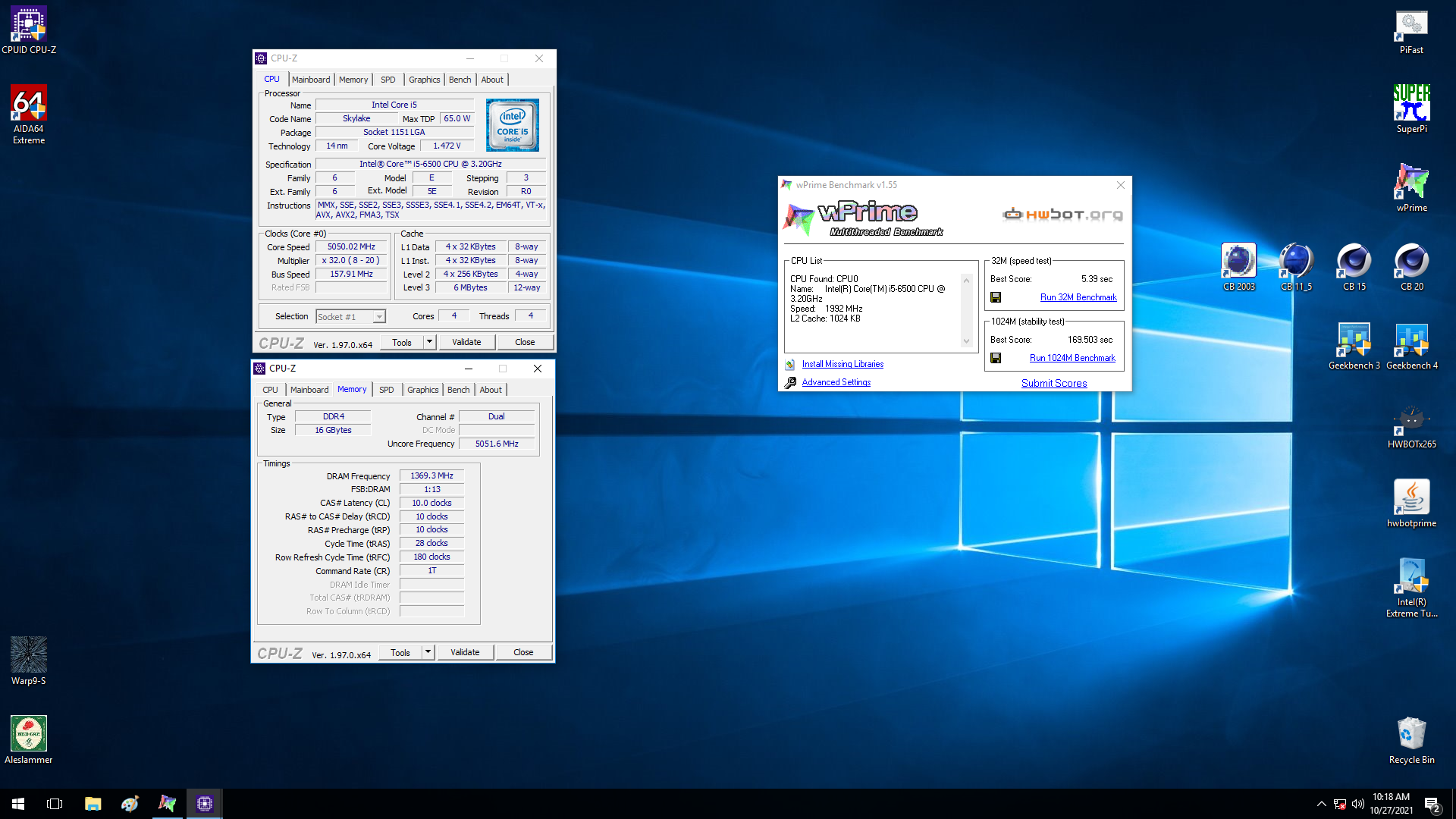Open the Windows Start menu
The width and height of the screenshot is (1456, 819).
[x=18, y=804]
